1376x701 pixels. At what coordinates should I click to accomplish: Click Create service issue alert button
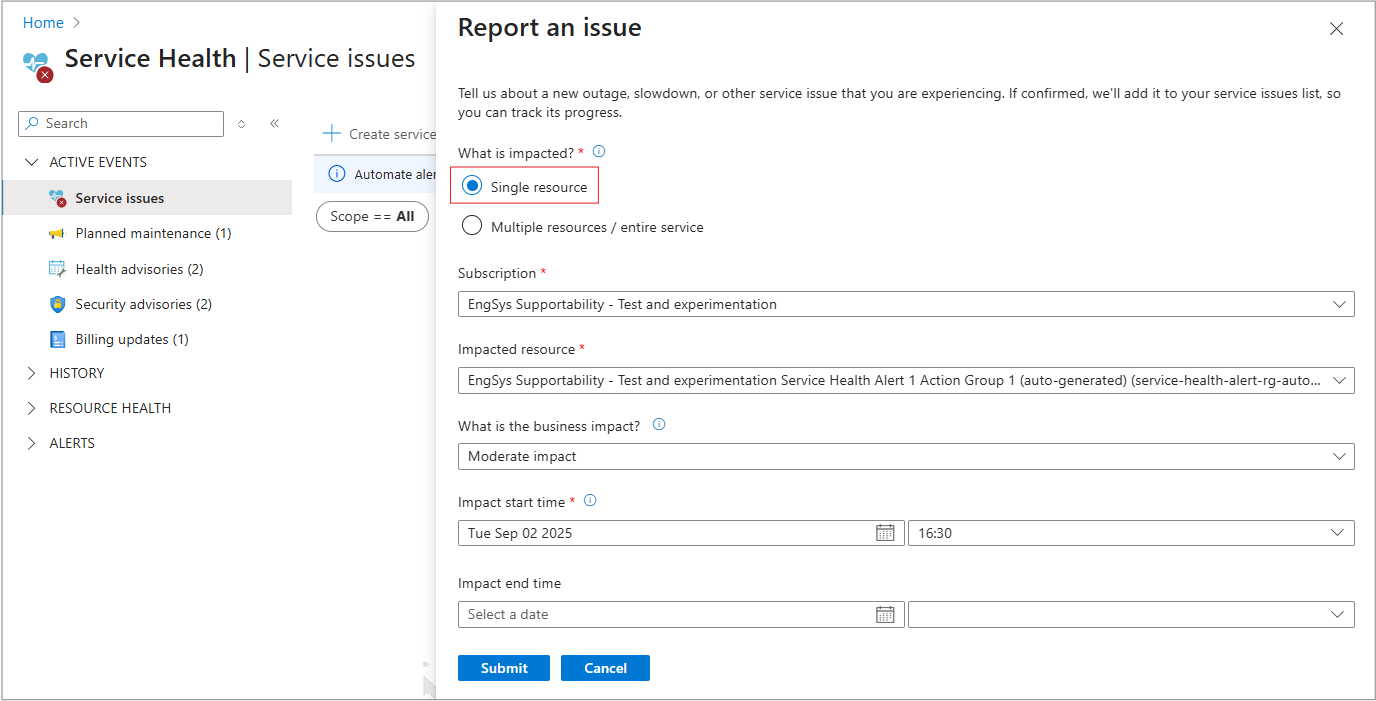(380, 133)
